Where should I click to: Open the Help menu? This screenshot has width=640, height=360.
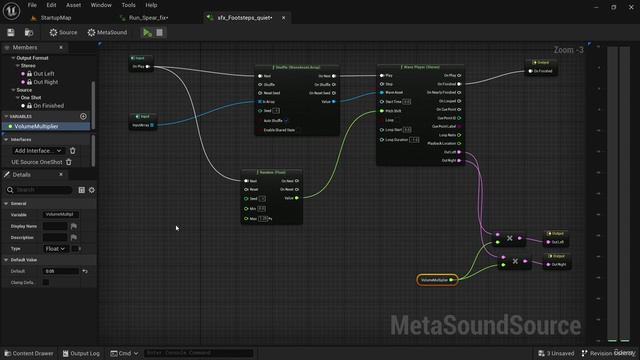tap(151, 5)
